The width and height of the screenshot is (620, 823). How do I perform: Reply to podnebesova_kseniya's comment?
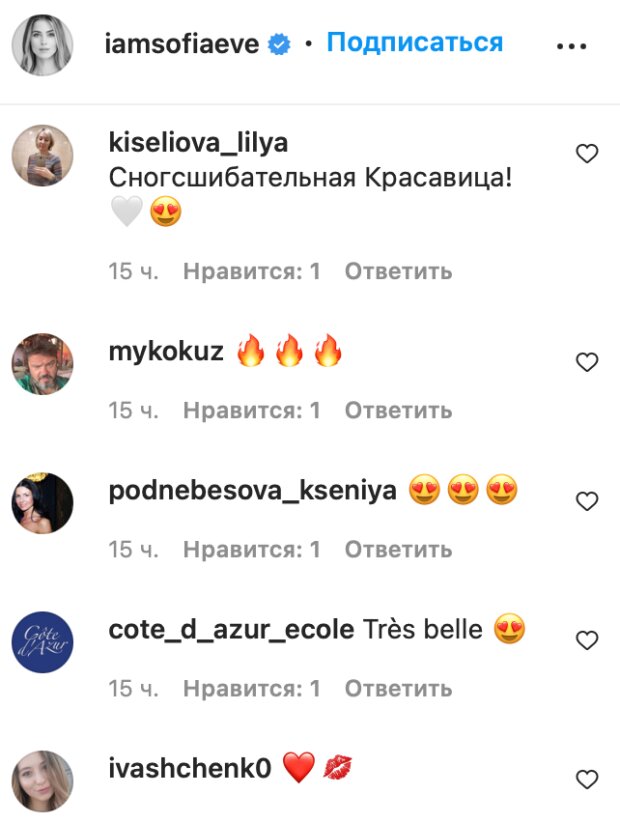coord(398,550)
